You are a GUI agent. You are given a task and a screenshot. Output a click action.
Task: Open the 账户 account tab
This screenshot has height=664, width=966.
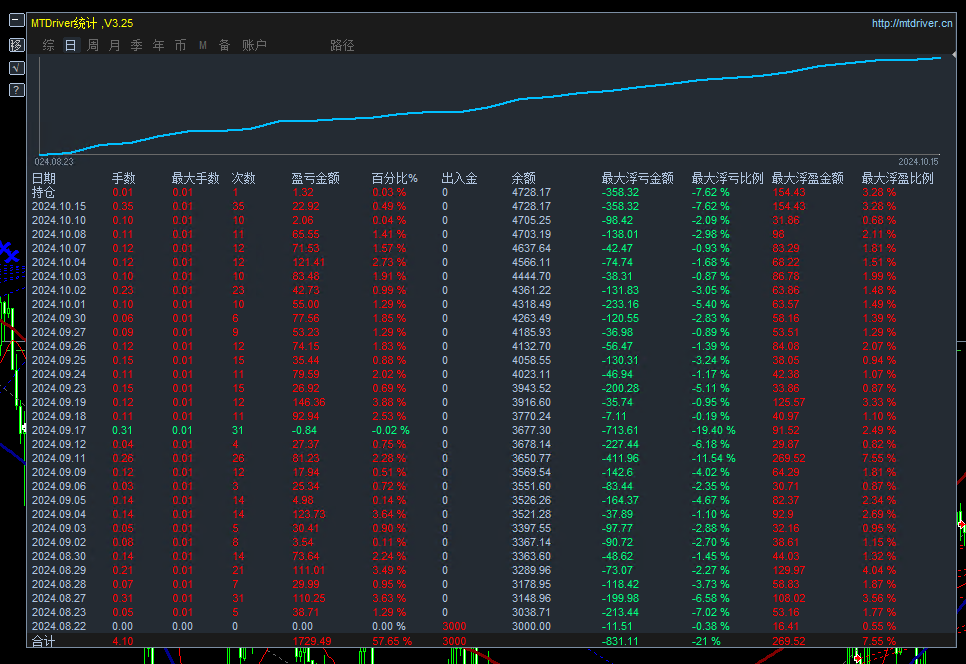pos(254,45)
